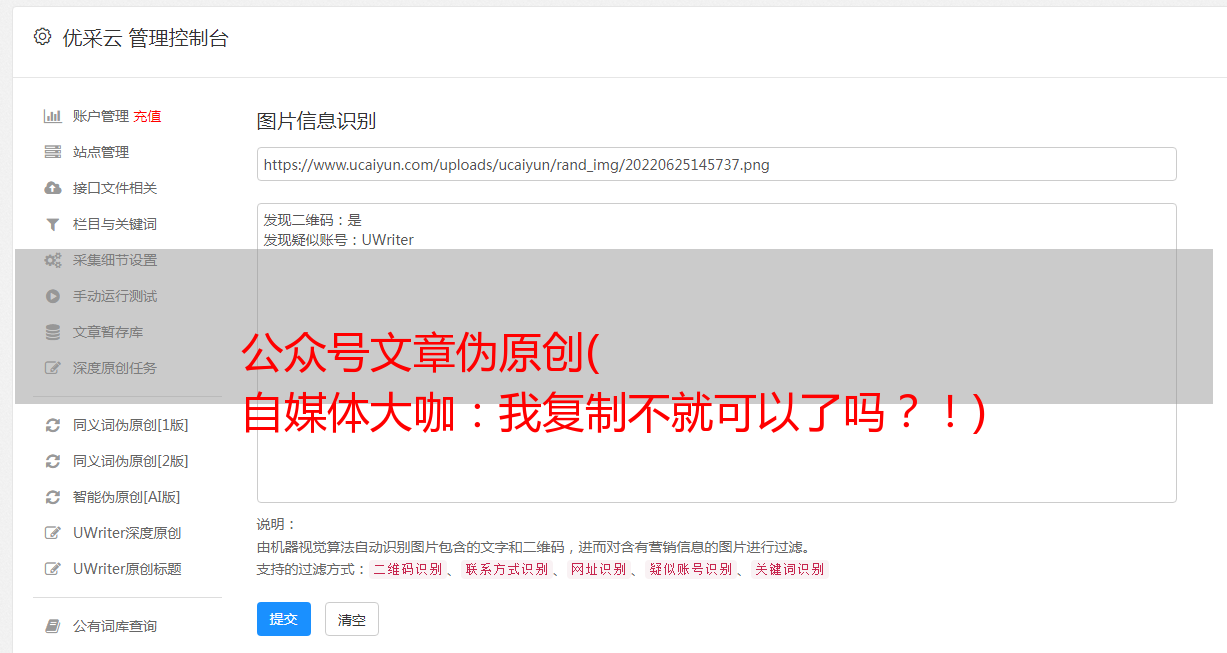The image size is (1227, 653).
Task: Click the refresh icon for 智能伪原创[AI版]
Action: [53, 497]
